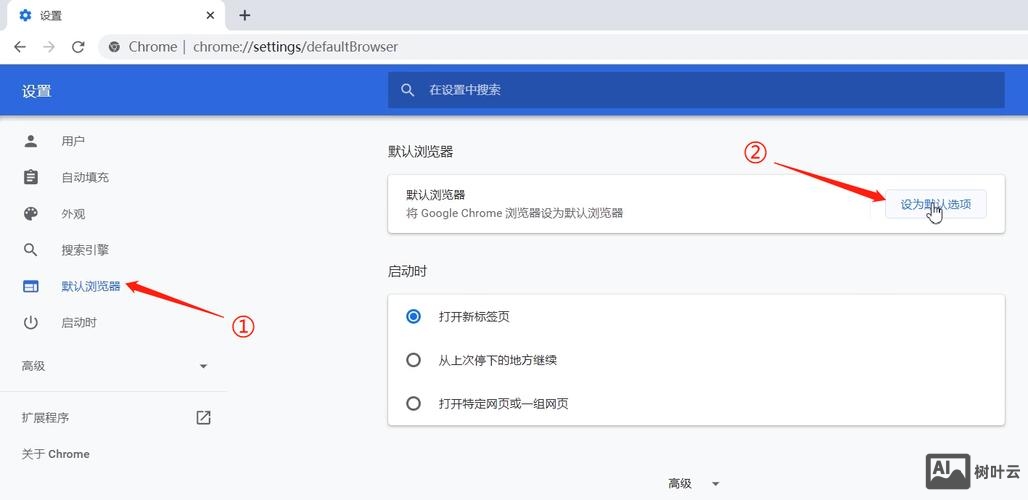Click the address bar URL chrome://settings/defaultBrowser
Image resolution: width=1028 pixels, height=500 pixels.
(295, 47)
